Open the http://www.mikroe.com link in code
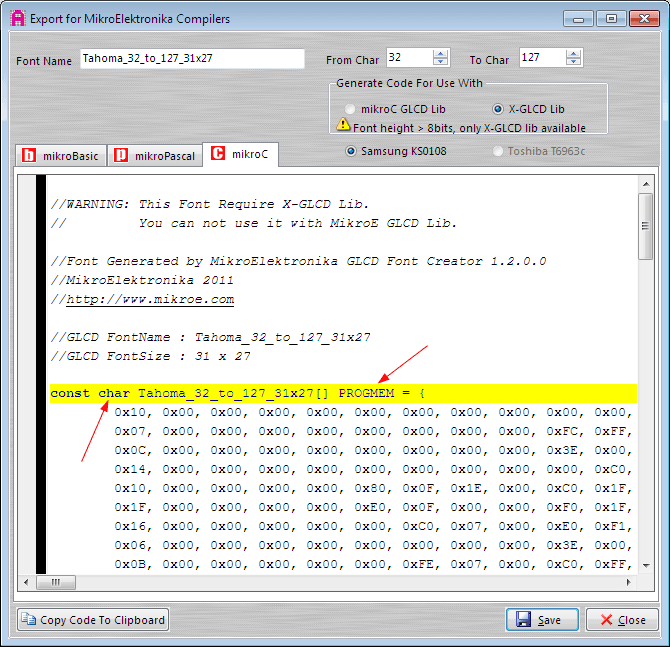The width and height of the screenshot is (670, 647). tap(150, 299)
